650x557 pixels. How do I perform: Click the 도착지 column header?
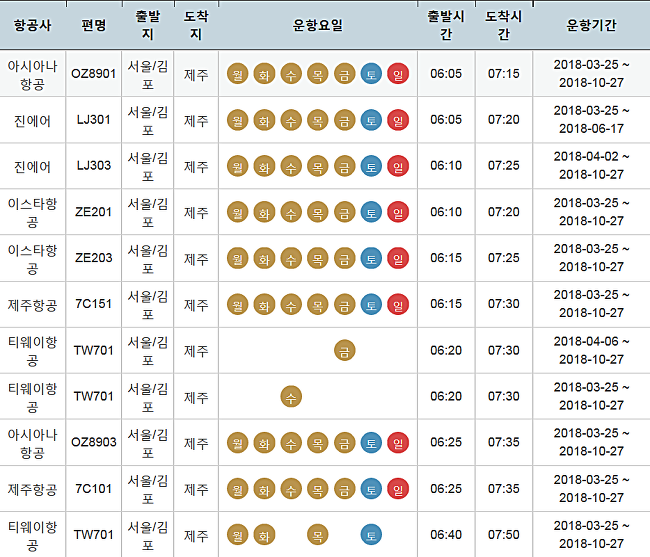[196, 25]
